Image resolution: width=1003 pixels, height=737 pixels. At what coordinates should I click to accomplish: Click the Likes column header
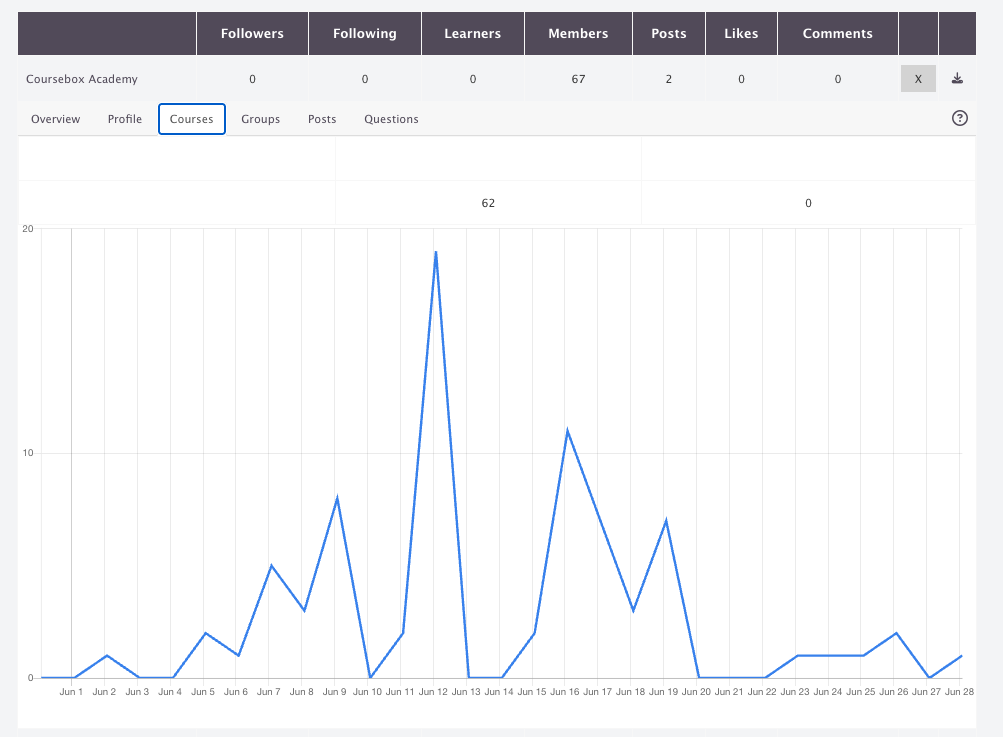741,33
